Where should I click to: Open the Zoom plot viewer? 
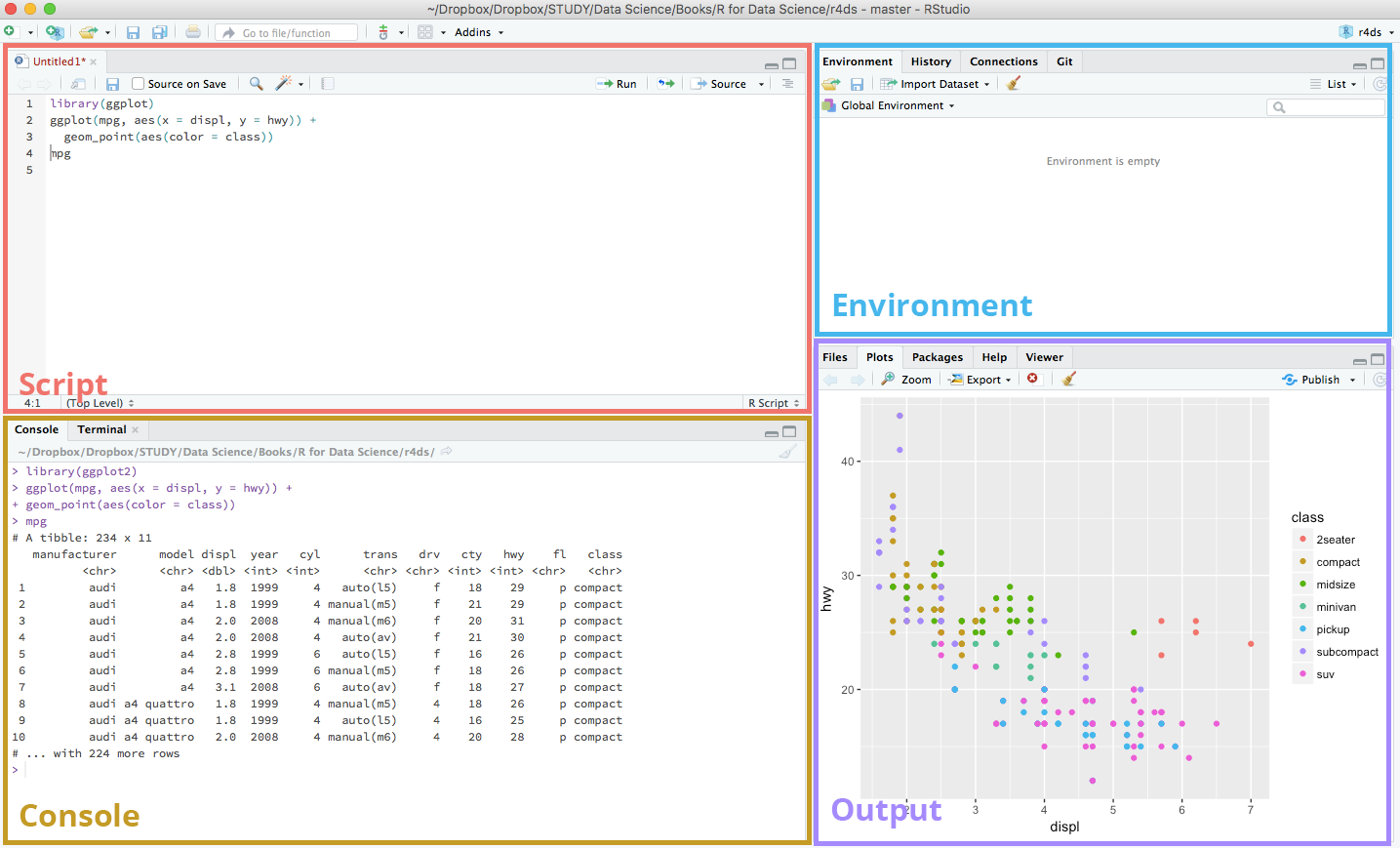[906, 380]
